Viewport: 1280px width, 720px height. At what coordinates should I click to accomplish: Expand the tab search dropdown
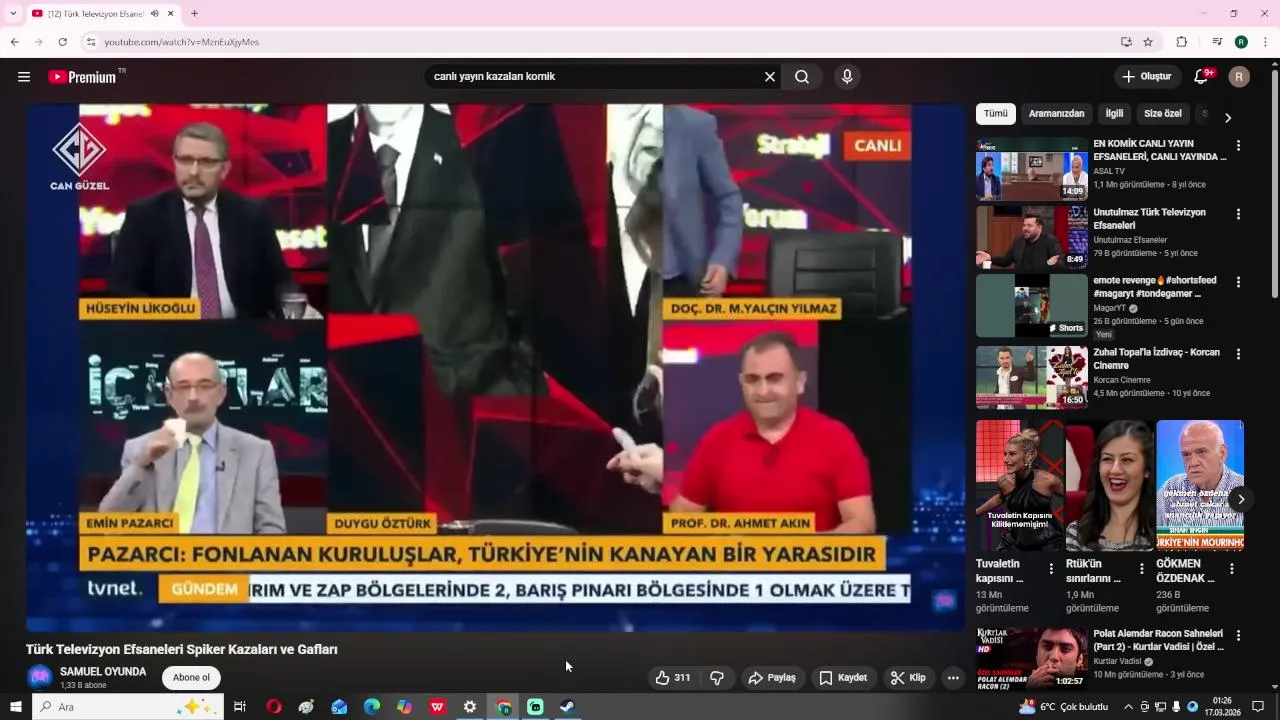point(13,14)
